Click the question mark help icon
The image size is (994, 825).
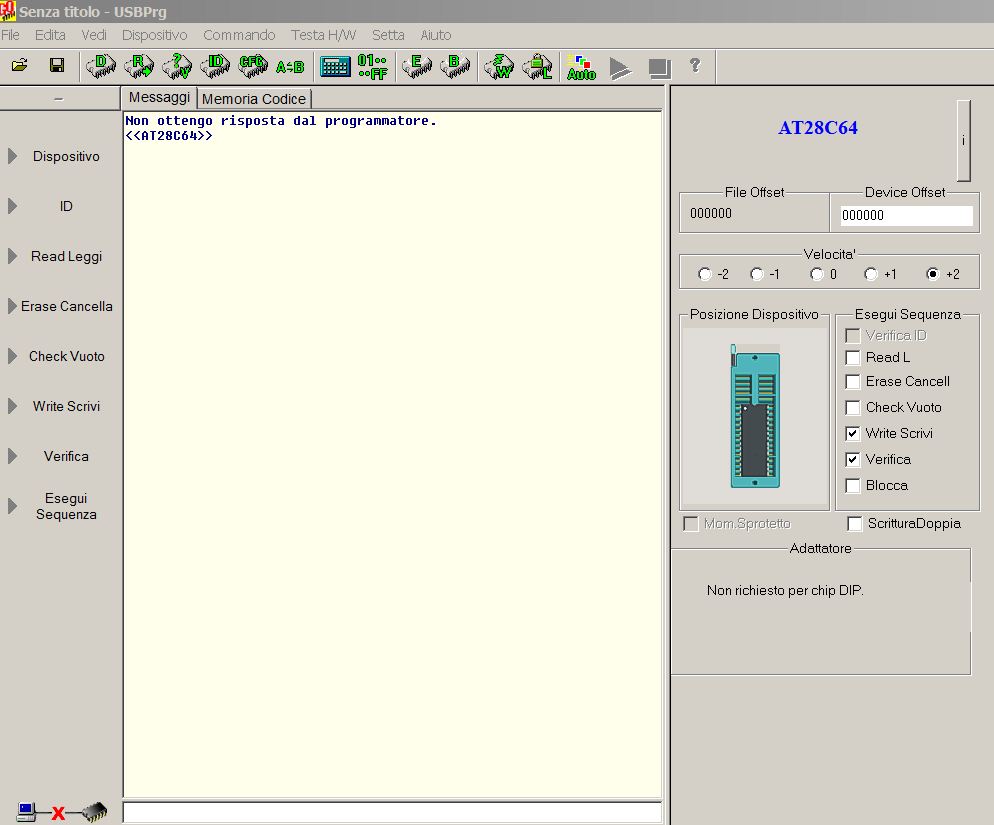[x=695, y=65]
